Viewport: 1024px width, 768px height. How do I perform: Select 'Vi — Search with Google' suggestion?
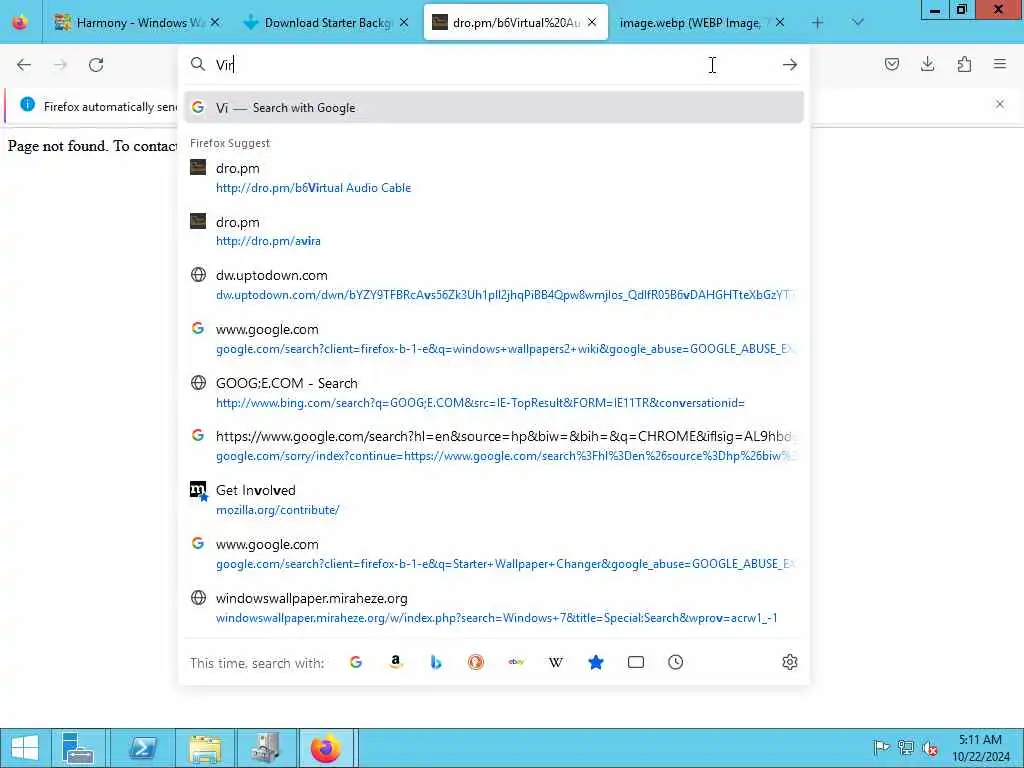pyautogui.click(x=494, y=108)
